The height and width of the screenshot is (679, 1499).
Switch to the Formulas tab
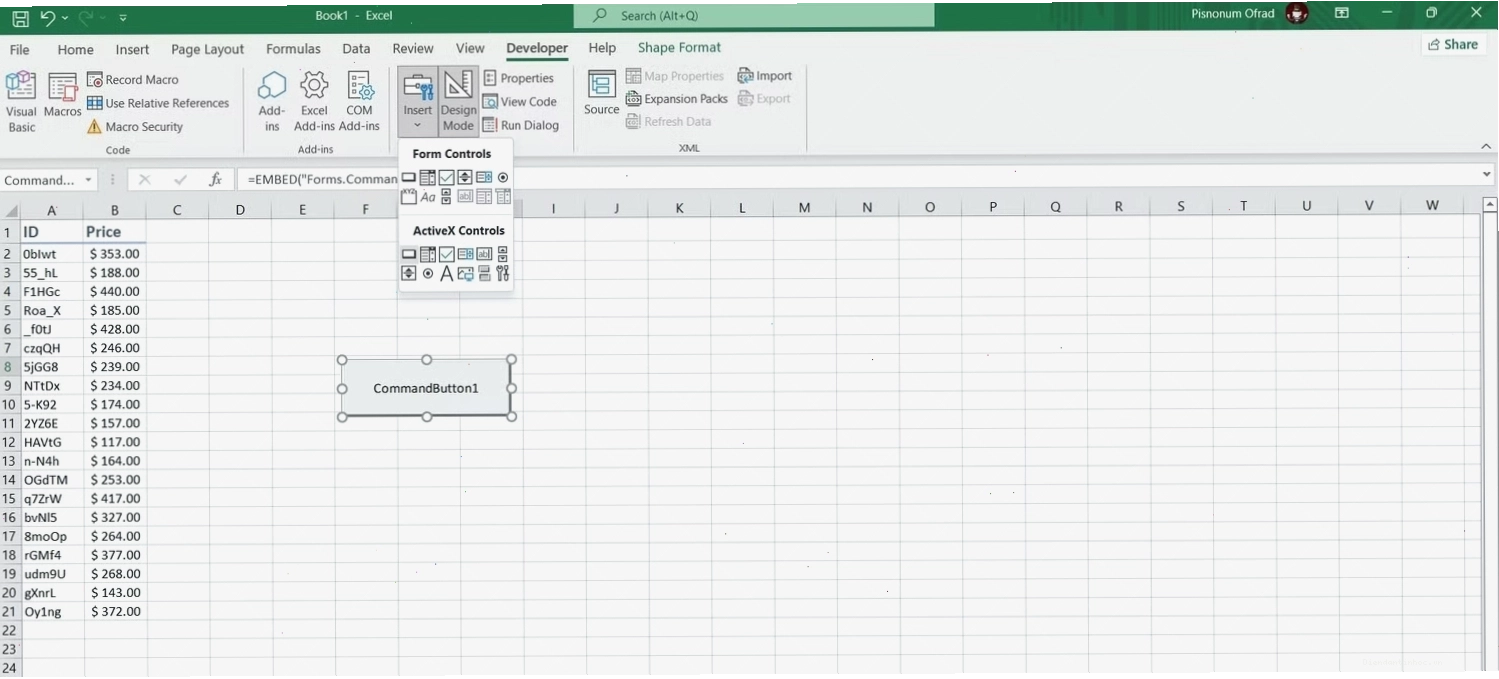click(293, 49)
